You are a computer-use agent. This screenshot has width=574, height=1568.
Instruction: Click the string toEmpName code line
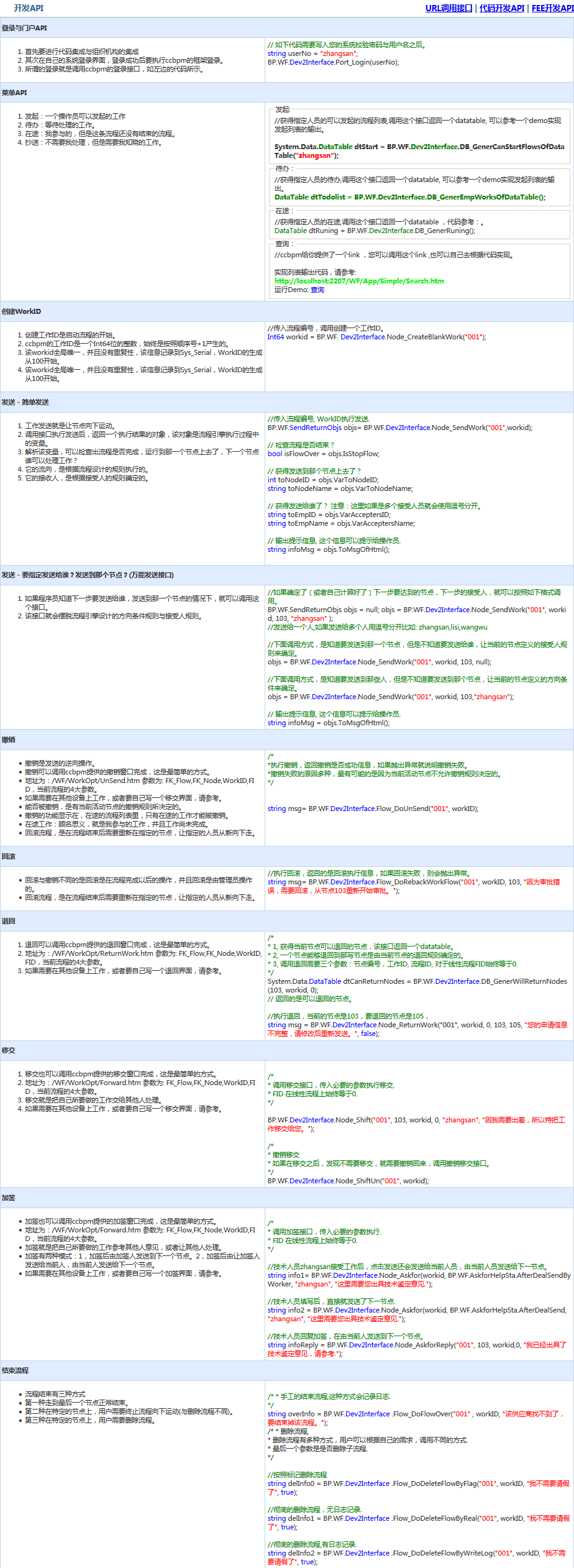[x=341, y=523]
